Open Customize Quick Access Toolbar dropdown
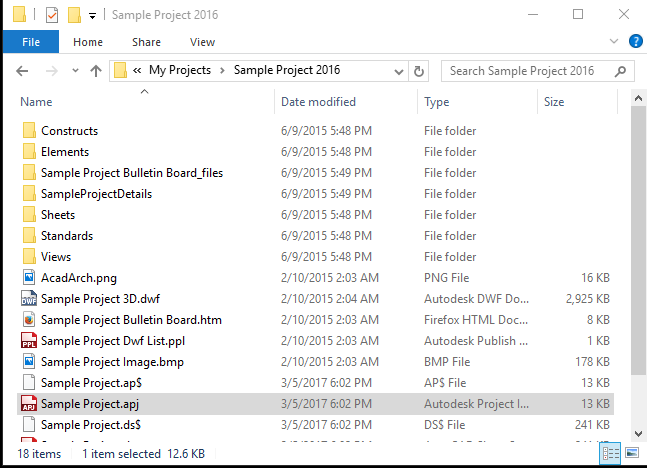 tap(93, 16)
